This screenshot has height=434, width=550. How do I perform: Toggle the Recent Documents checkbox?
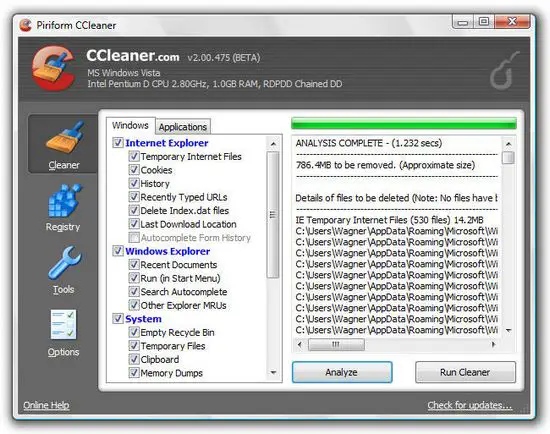coord(134,264)
